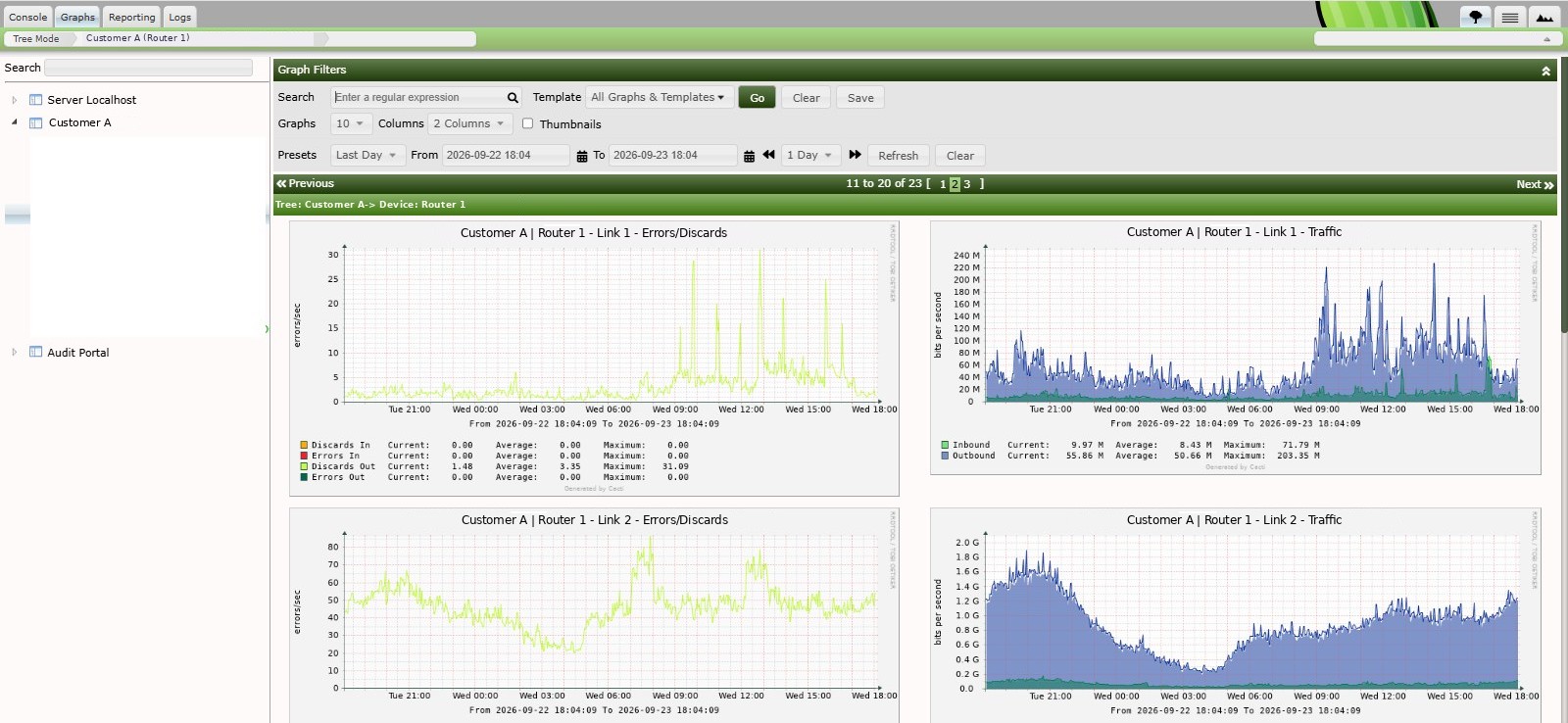
Task: Click Clear next to Go button
Action: [x=806, y=98]
